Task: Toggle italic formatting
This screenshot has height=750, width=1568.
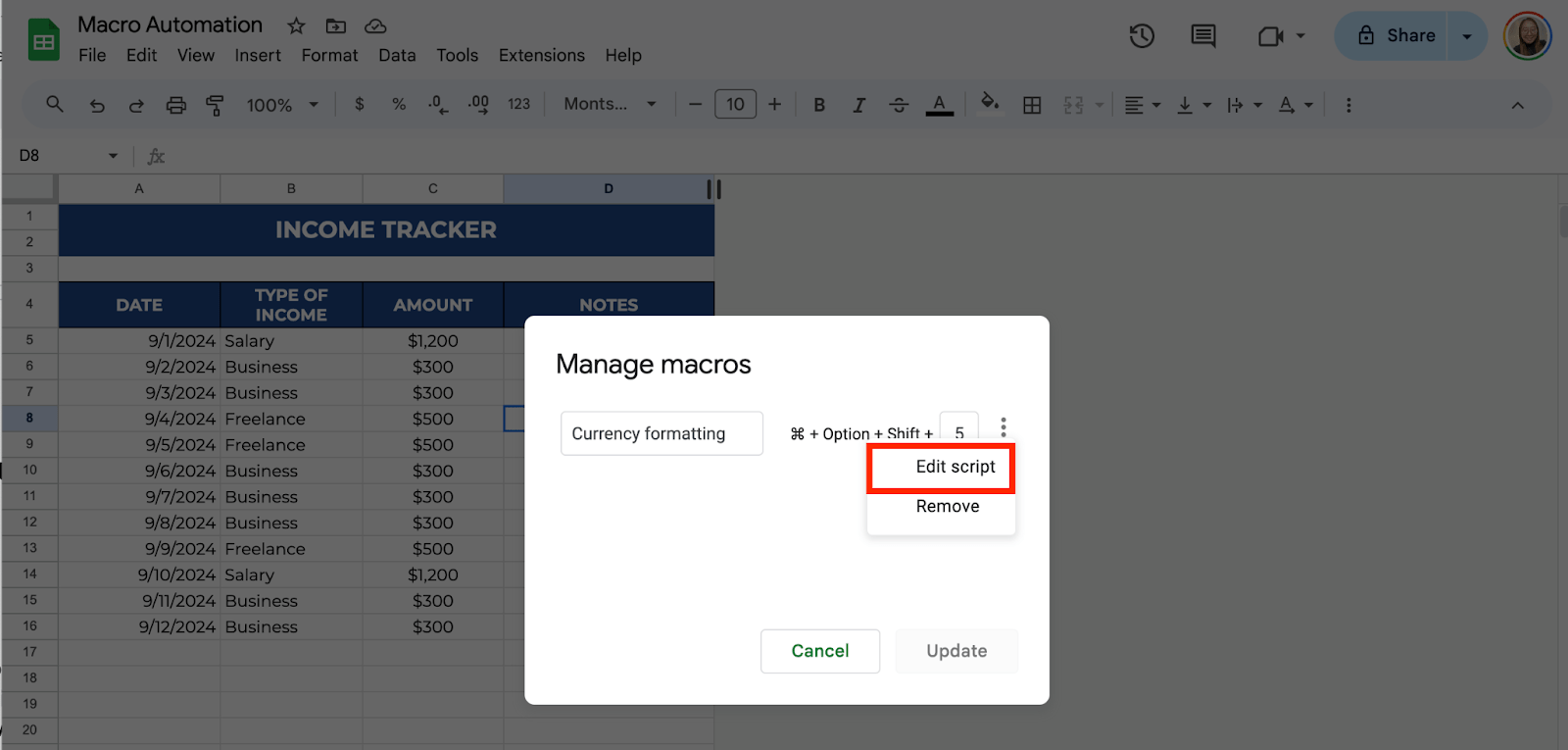Action: 858,105
